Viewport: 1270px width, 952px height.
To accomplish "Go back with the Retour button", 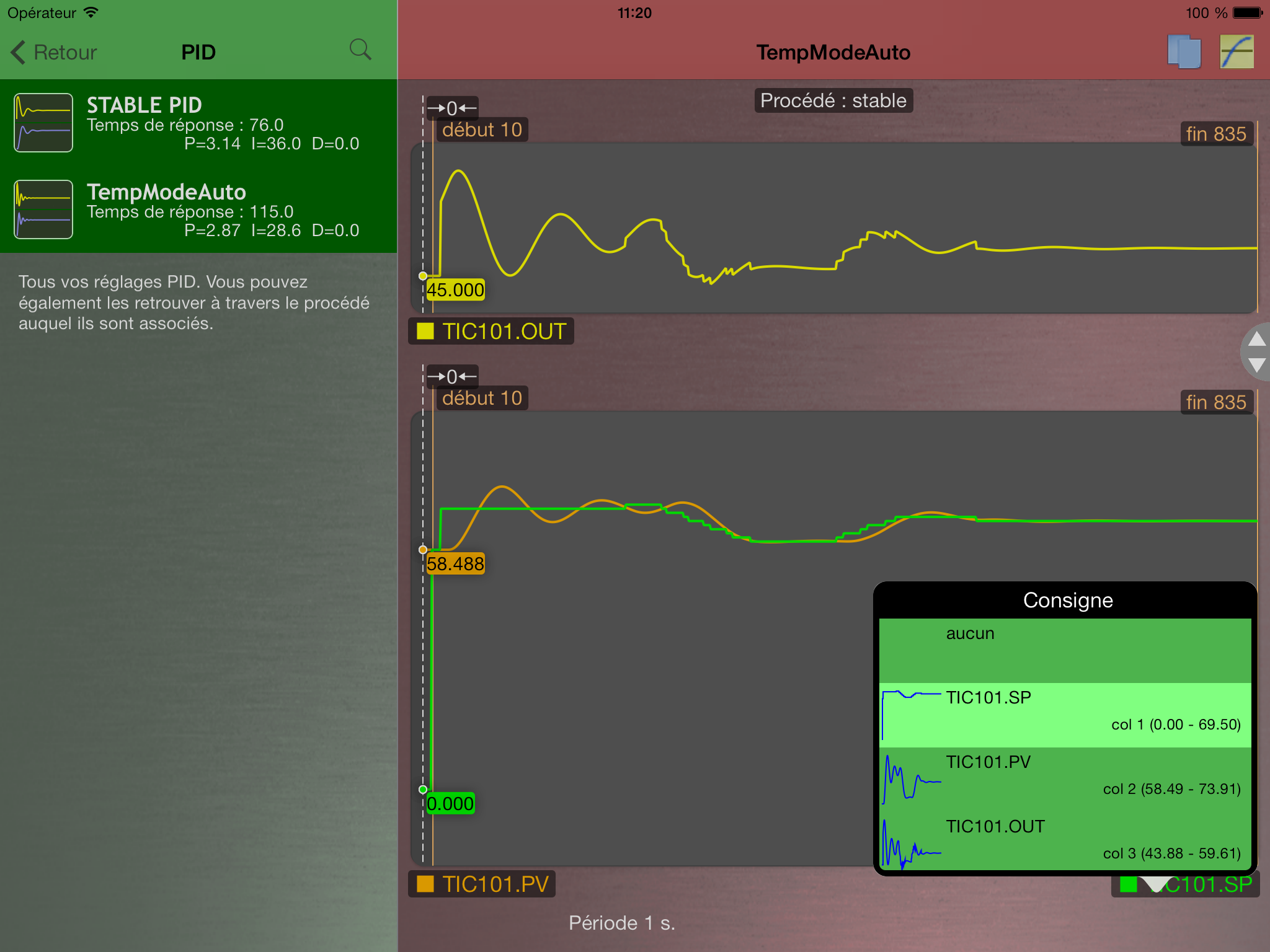I will (54, 52).
